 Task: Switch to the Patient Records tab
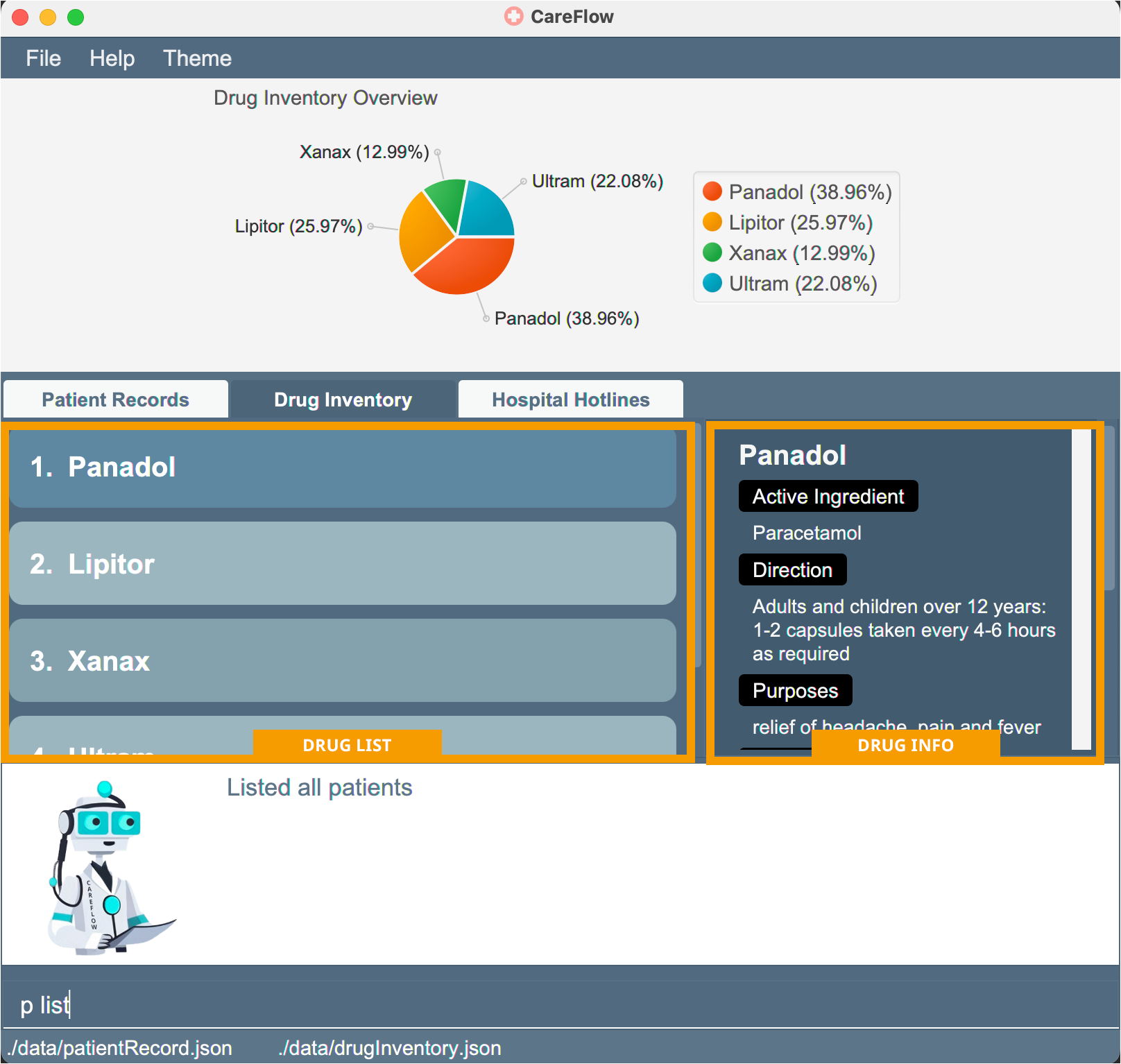coord(116,400)
